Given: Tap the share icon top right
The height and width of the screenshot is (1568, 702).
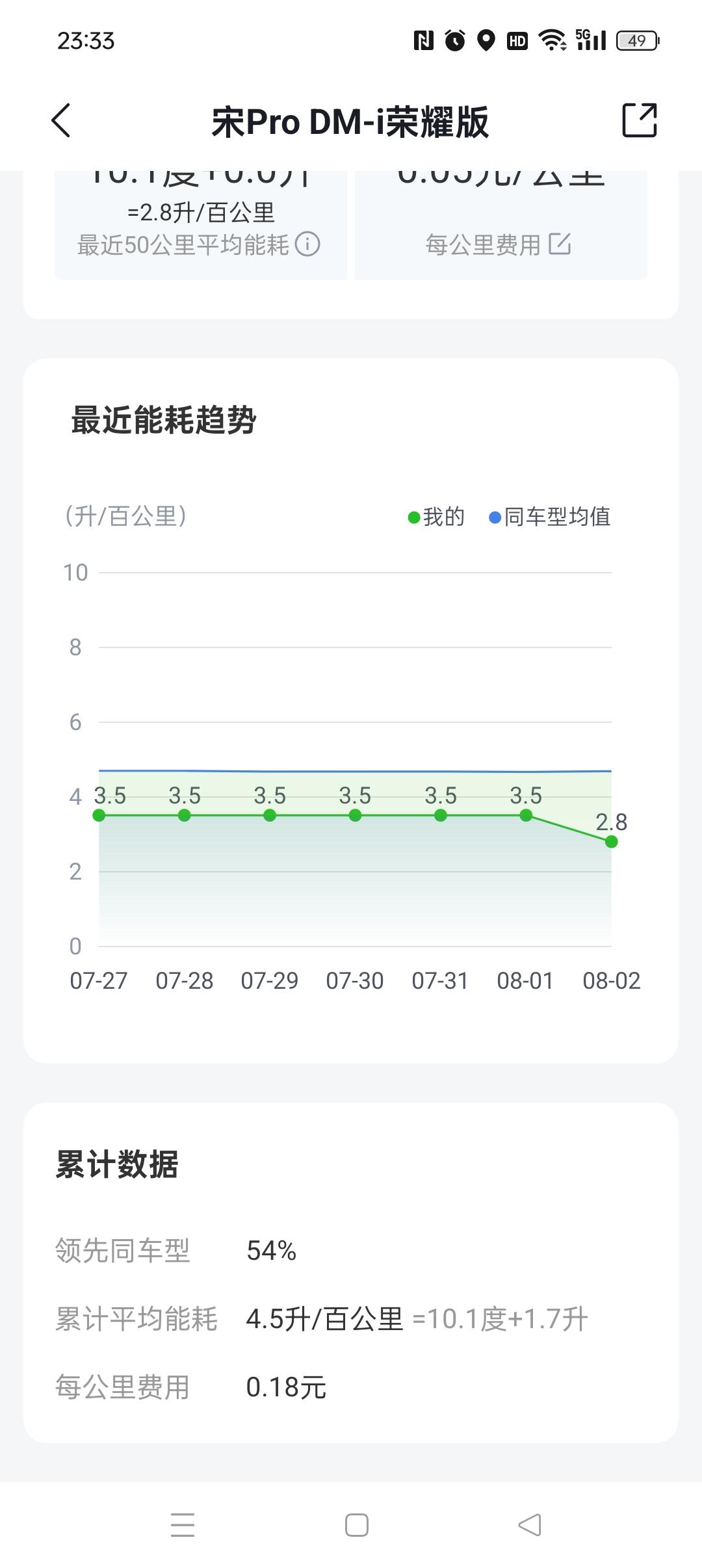Looking at the screenshot, I should tap(640, 120).
